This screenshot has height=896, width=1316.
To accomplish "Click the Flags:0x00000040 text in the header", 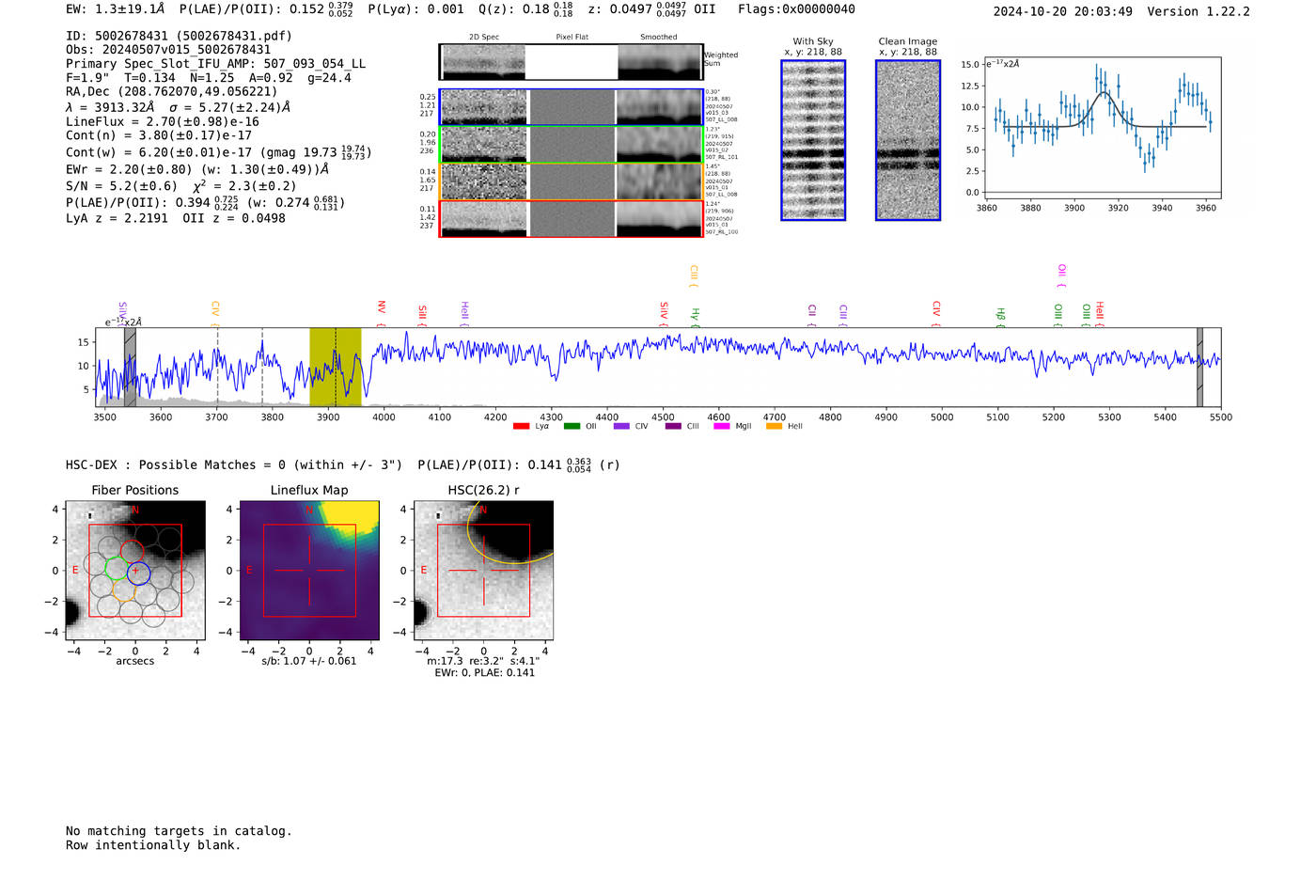I will [x=796, y=9].
